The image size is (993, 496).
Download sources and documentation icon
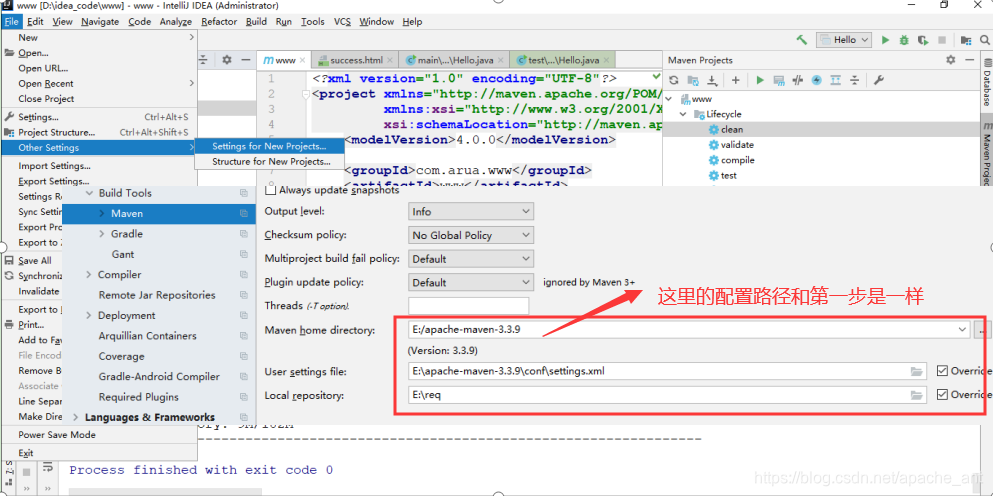[x=712, y=80]
